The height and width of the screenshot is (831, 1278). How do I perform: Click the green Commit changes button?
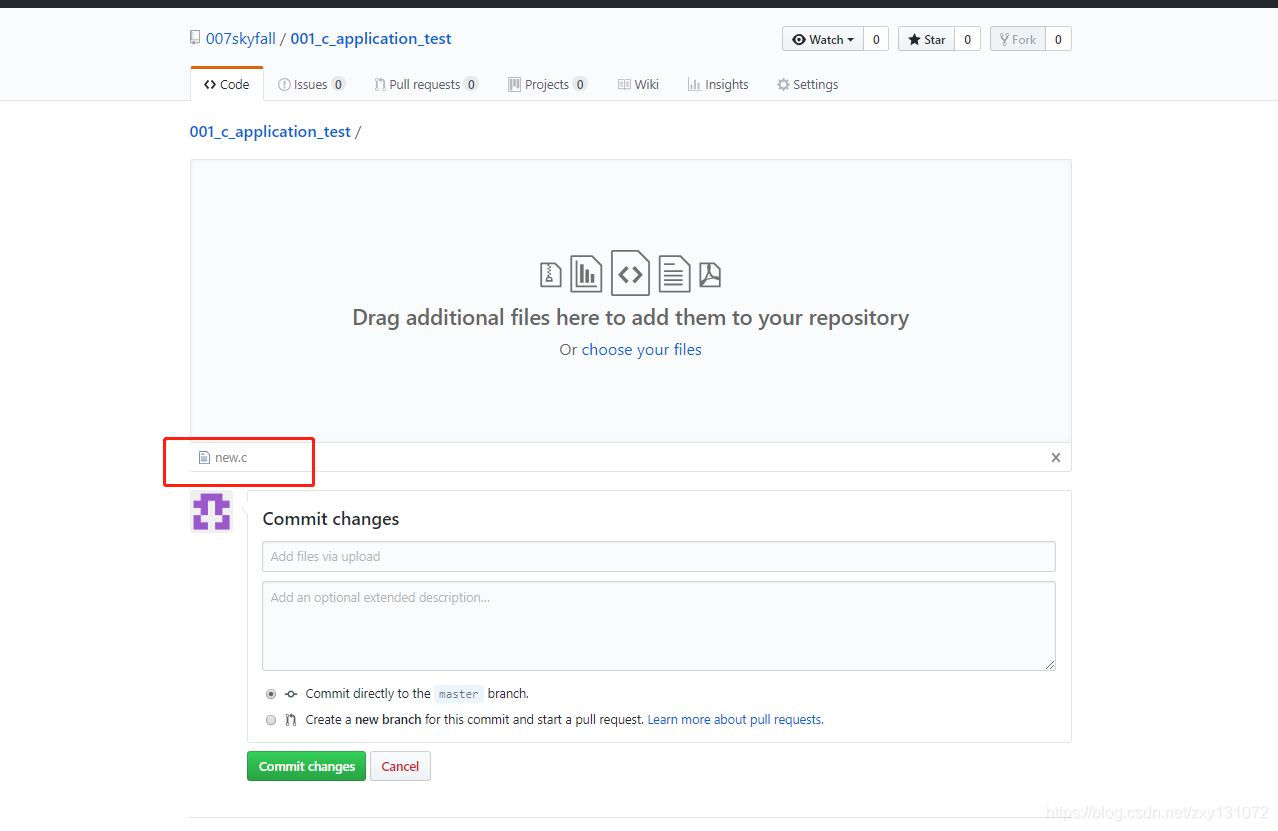(x=306, y=766)
